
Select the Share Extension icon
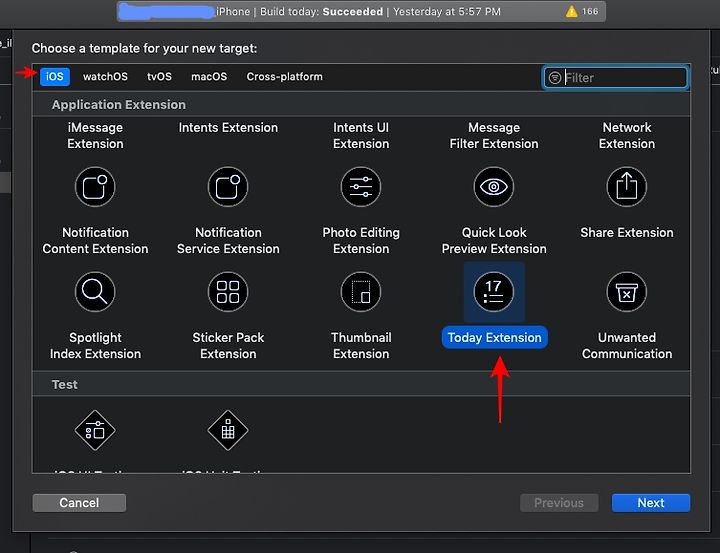627,187
